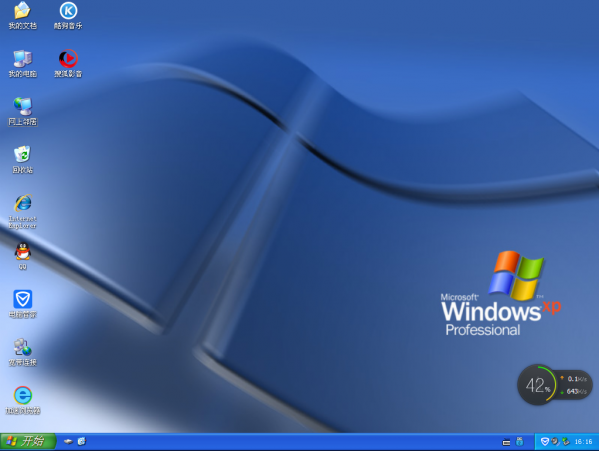The image size is (599, 451).
Task: Click the IE quick launch icon in taskbar
Action: click(82, 442)
